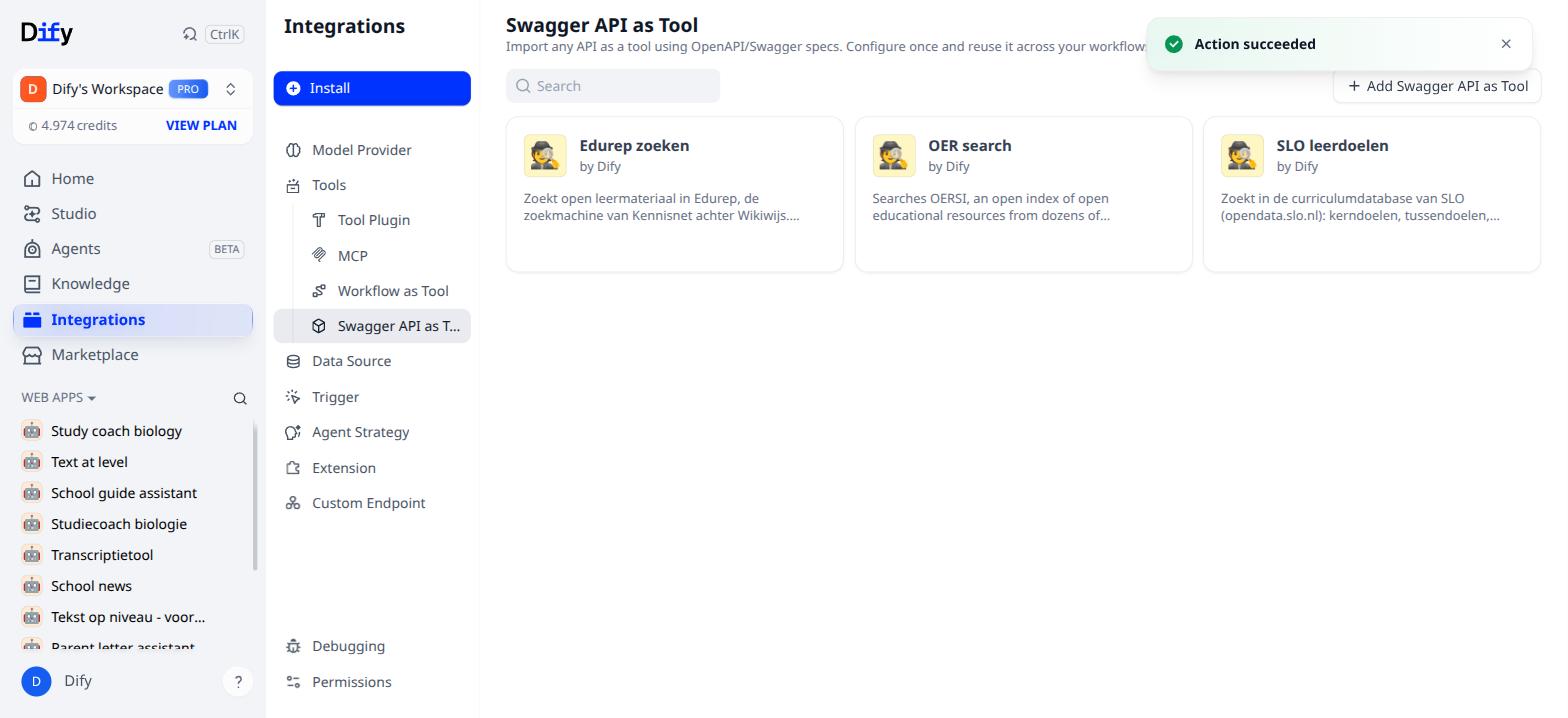Click the SLO leerdoelen detective icon

(1242, 156)
